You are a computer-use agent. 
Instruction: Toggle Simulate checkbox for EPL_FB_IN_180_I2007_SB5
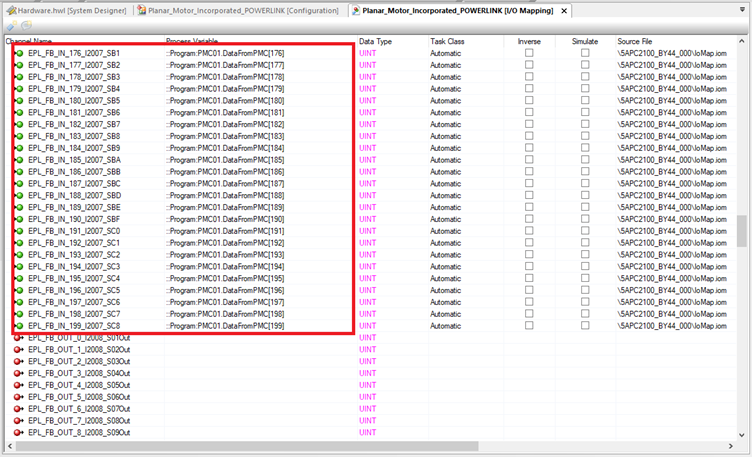(x=585, y=101)
